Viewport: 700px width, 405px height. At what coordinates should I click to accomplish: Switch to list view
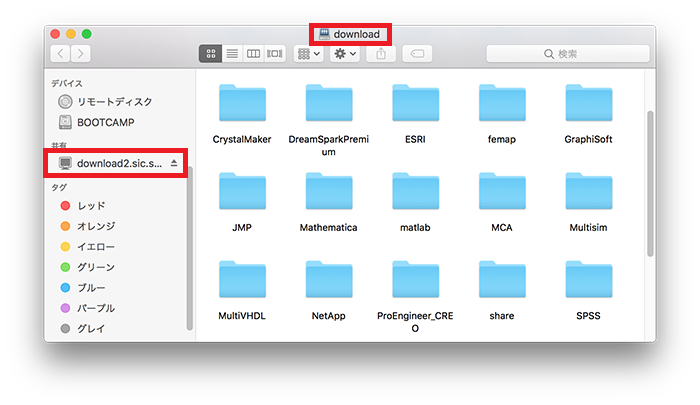click(x=232, y=54)
